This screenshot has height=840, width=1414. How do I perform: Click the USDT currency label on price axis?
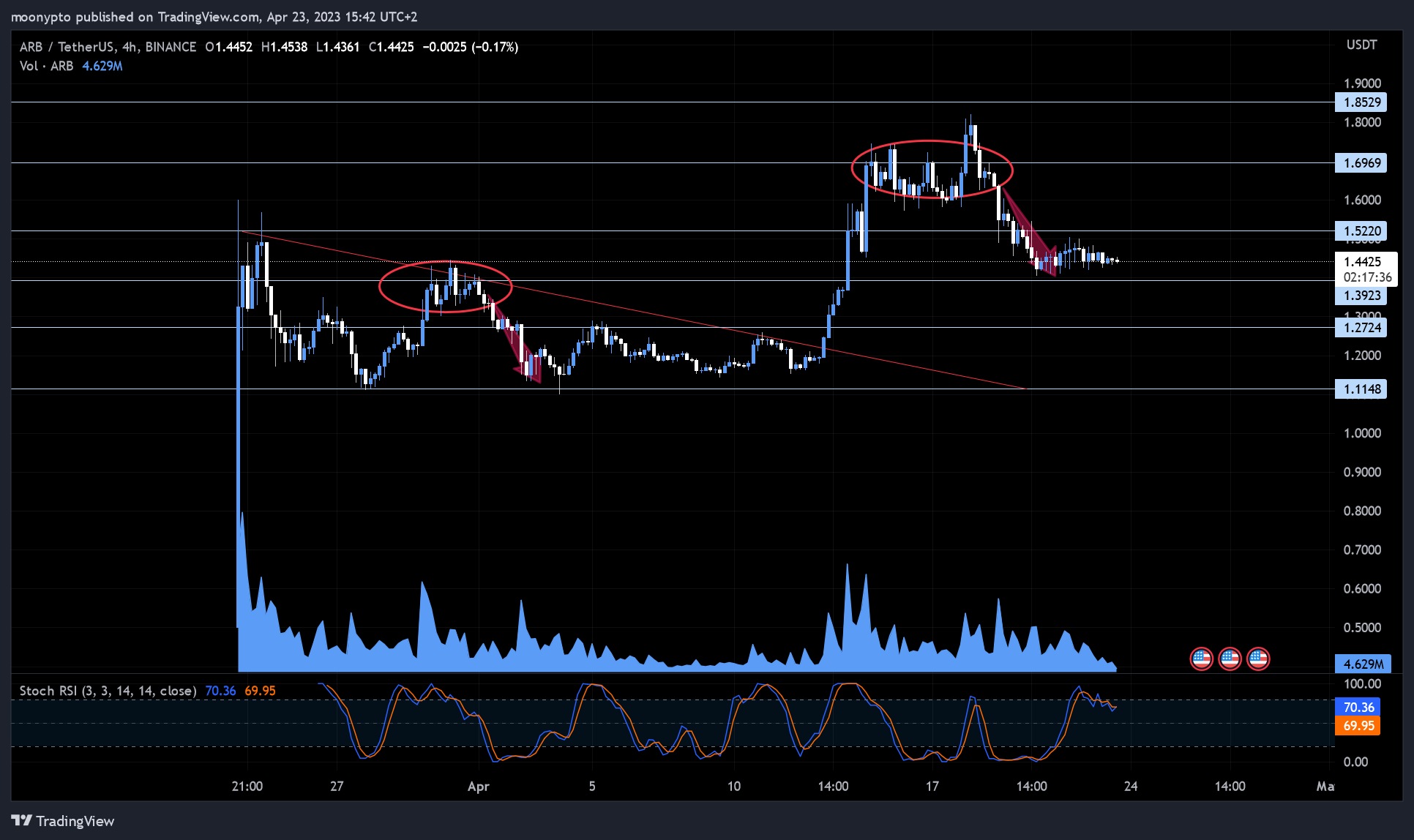1361,45
